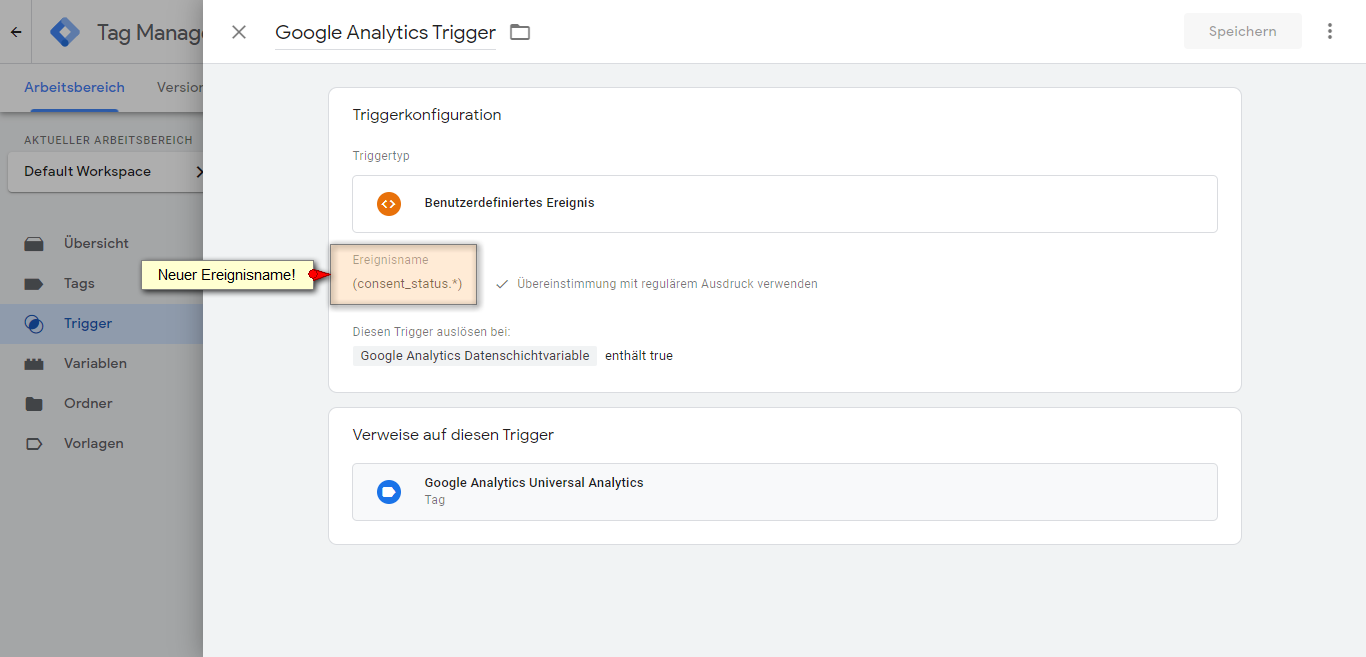Select the Google Analytics Datenschichtvariable condition chip

[475, 356]
